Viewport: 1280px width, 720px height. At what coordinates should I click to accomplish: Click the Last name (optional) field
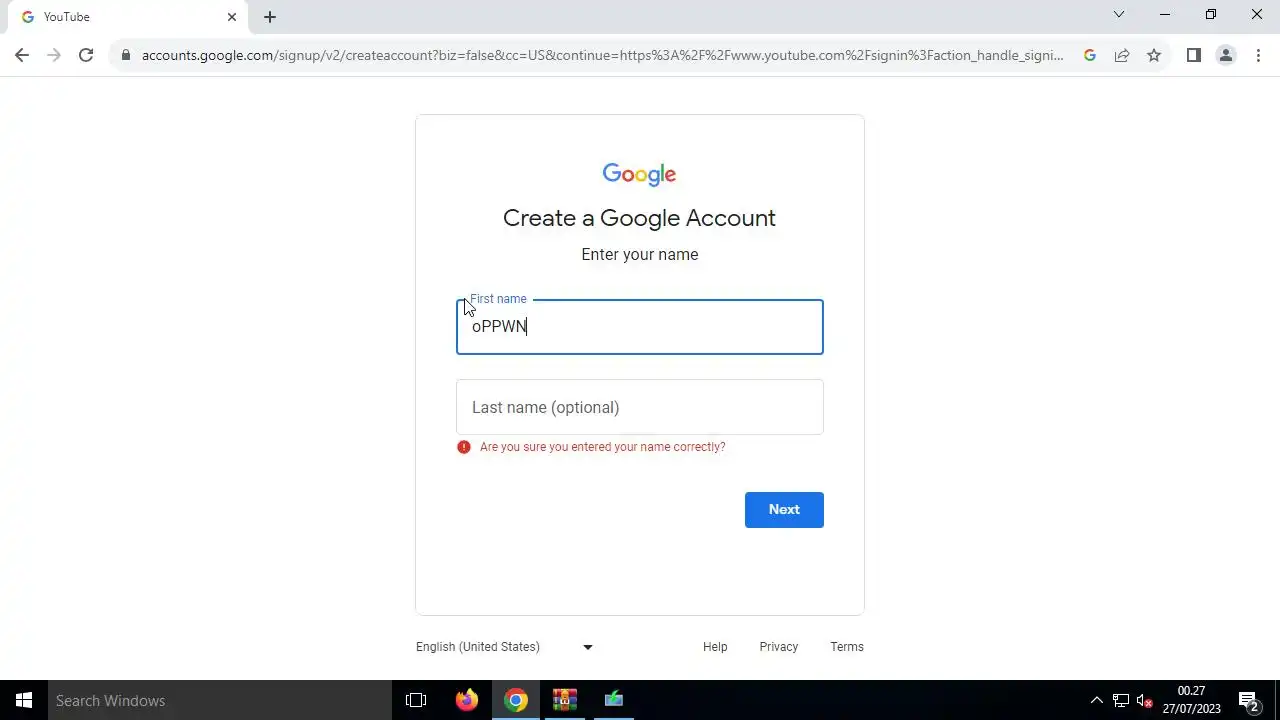pyautogui.click(x=640, y=407)
